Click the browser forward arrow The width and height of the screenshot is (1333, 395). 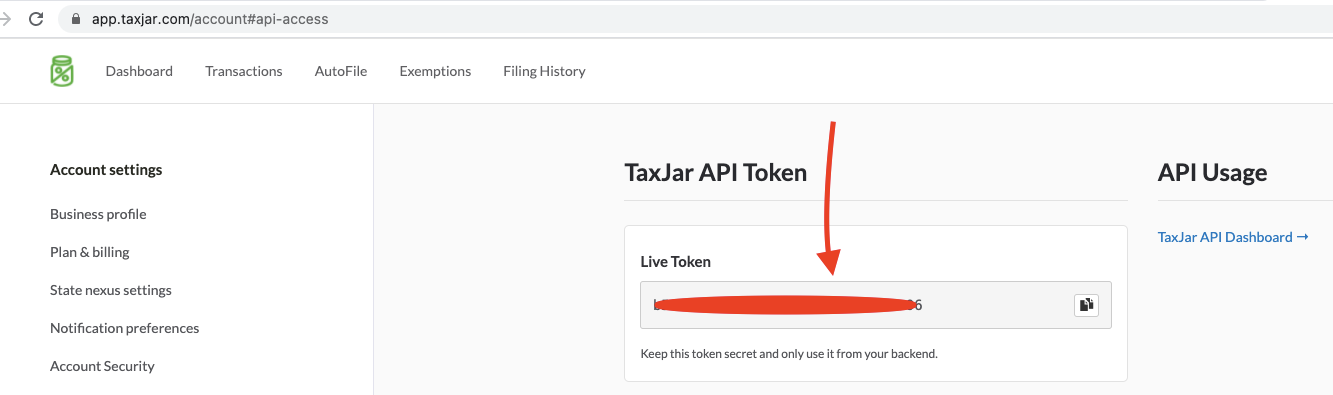tap(5, 19)
